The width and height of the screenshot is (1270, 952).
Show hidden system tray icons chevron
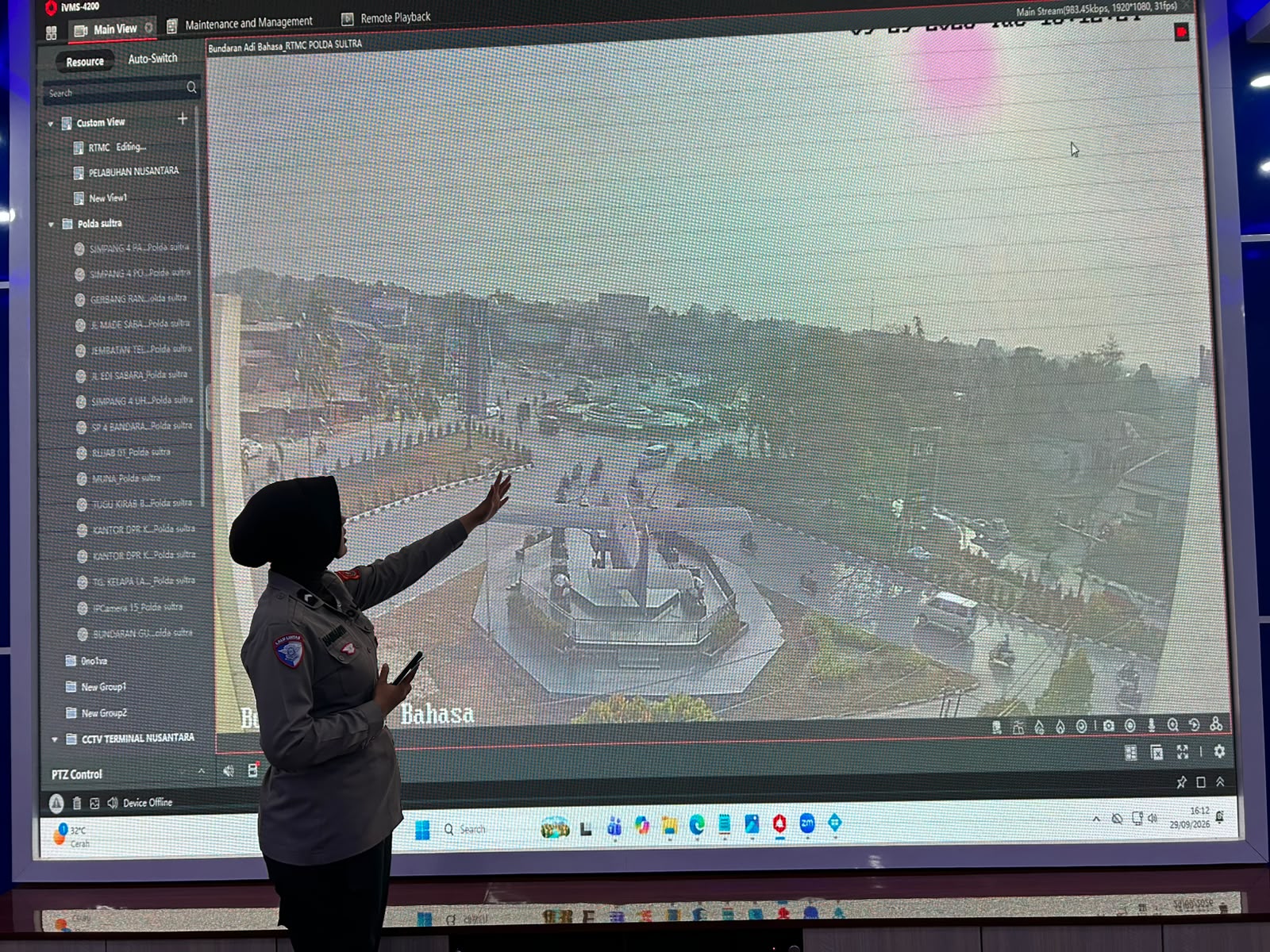click(x=1096, y=819)
